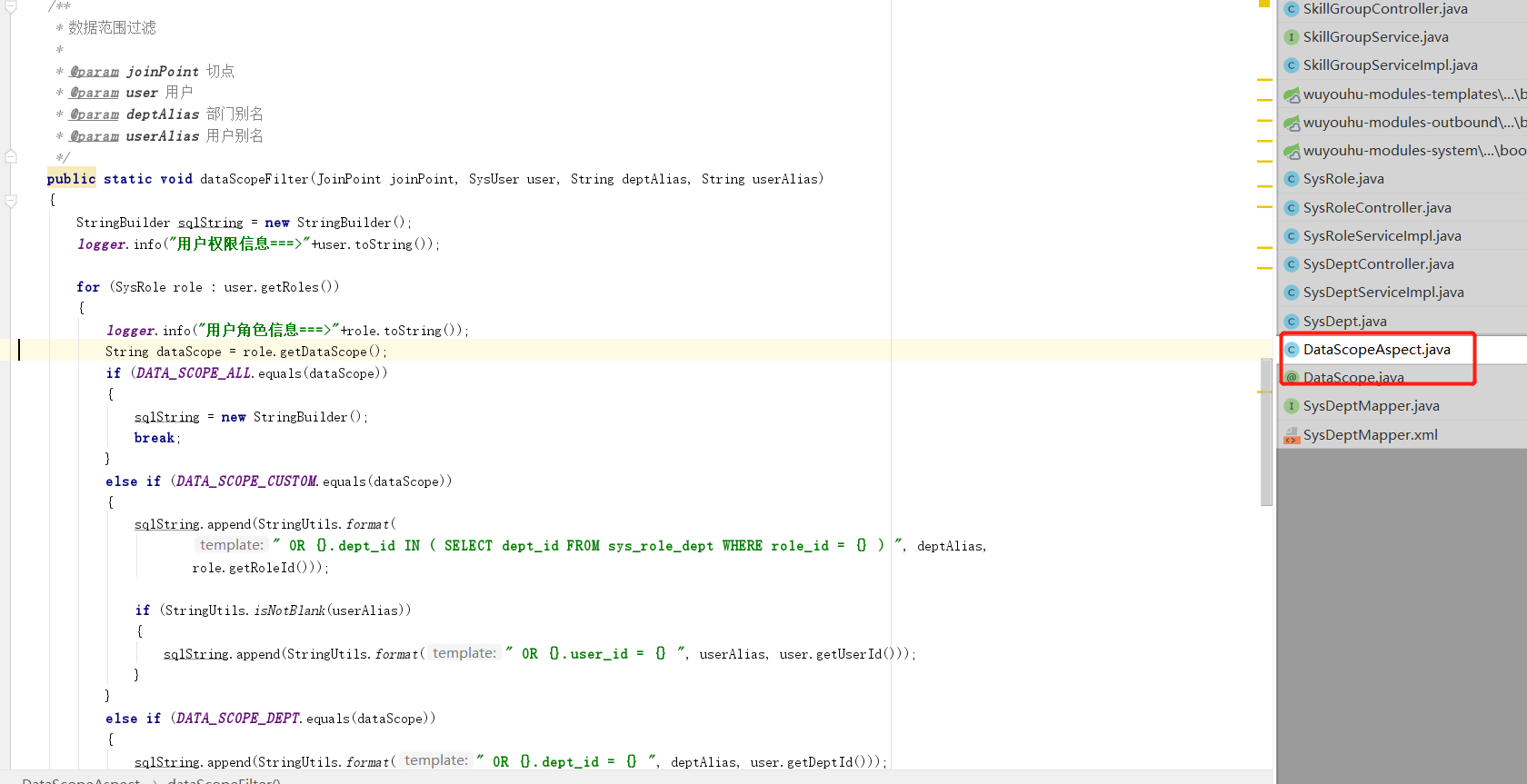Click the static keyword in the method declaration
The height and width of the screenshot is (784, 1527).
[x=127, y=179]
